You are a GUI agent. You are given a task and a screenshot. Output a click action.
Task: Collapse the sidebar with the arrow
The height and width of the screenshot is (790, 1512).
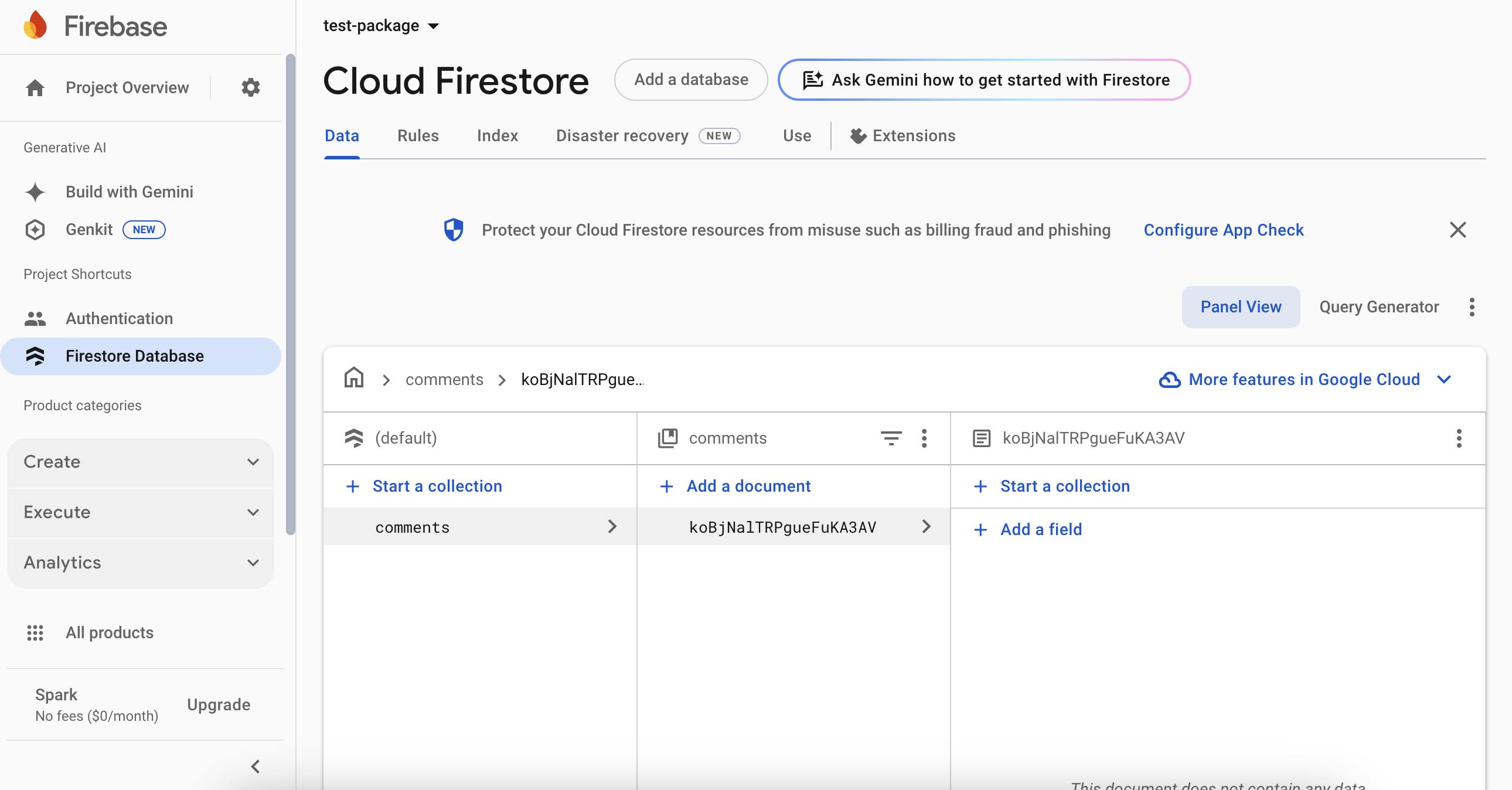[256, 767]
